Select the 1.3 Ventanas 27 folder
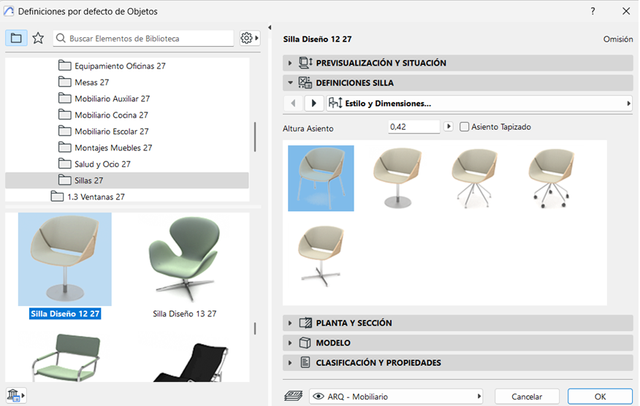Image resolution: width=640 pixels, height=406 pixels. tap(88, 196)
